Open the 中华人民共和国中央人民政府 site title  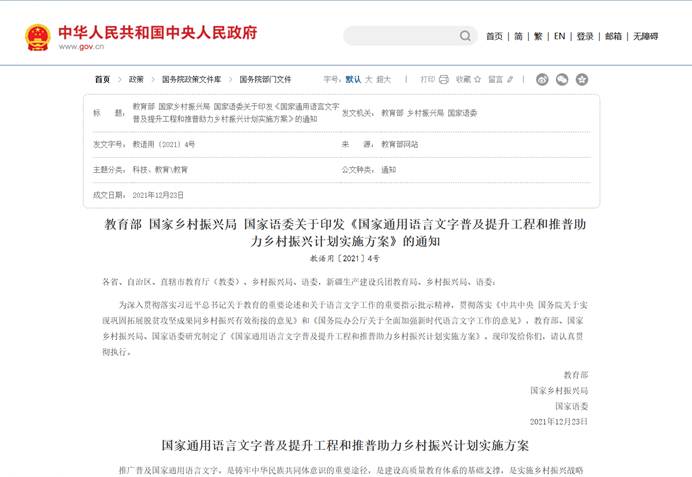(x=158, y=33)
